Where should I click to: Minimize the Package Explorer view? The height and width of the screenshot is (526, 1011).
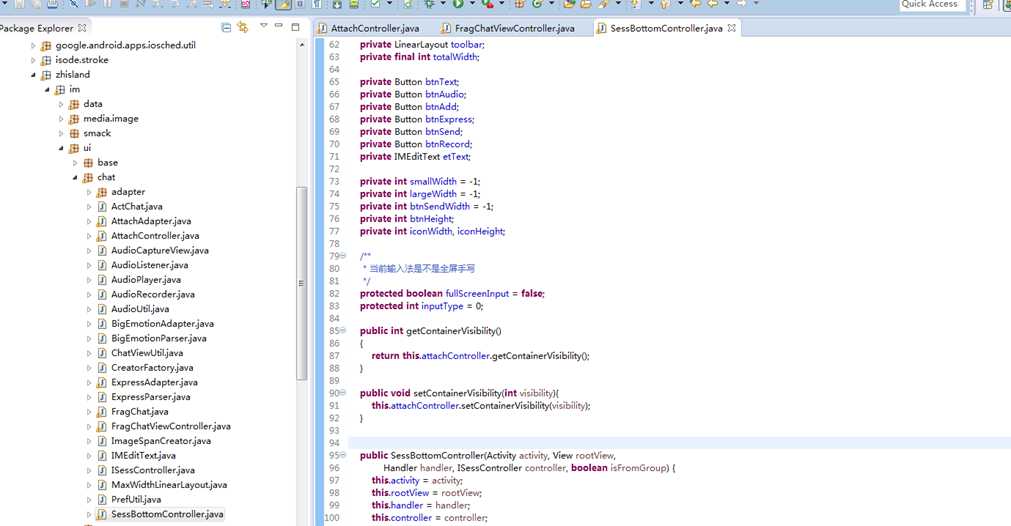tap(279, 27)
